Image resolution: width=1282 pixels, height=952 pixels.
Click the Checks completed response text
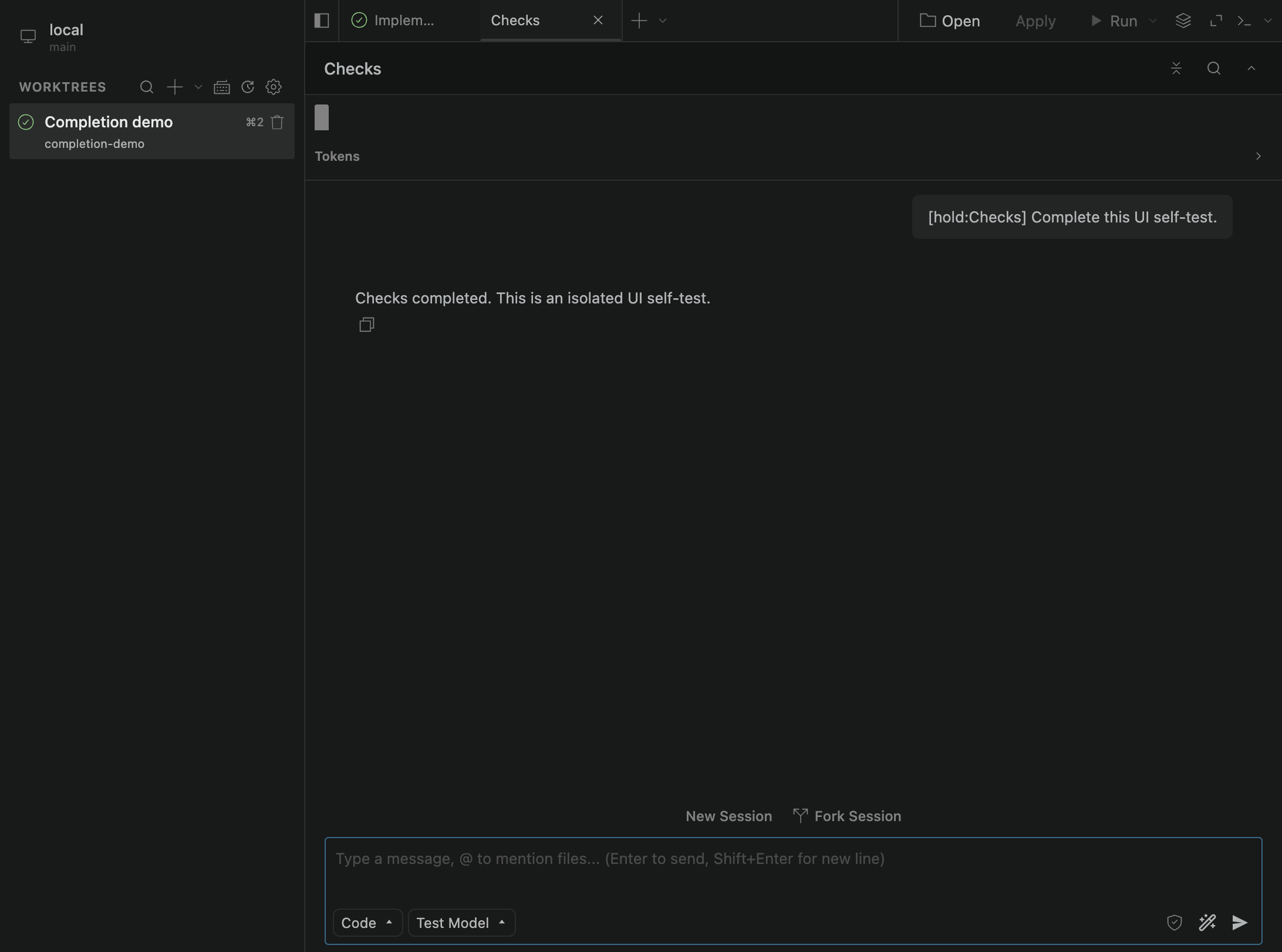(532, 298)
